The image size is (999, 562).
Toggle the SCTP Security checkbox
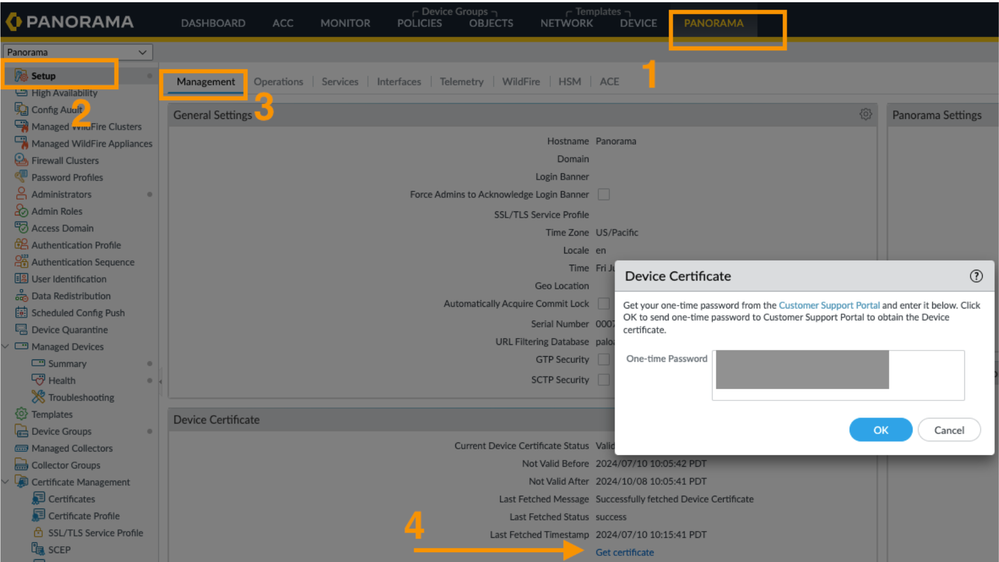tap(603, 380)
